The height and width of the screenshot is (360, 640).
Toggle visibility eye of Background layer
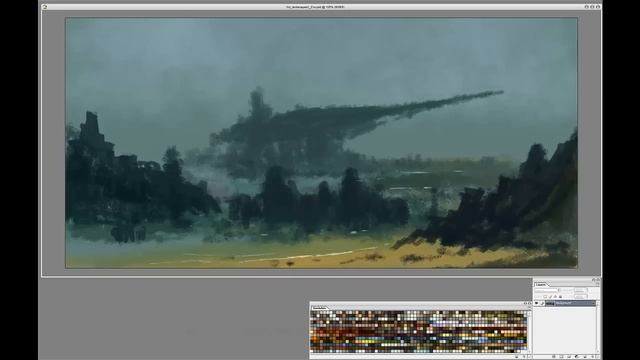[536, 303]
